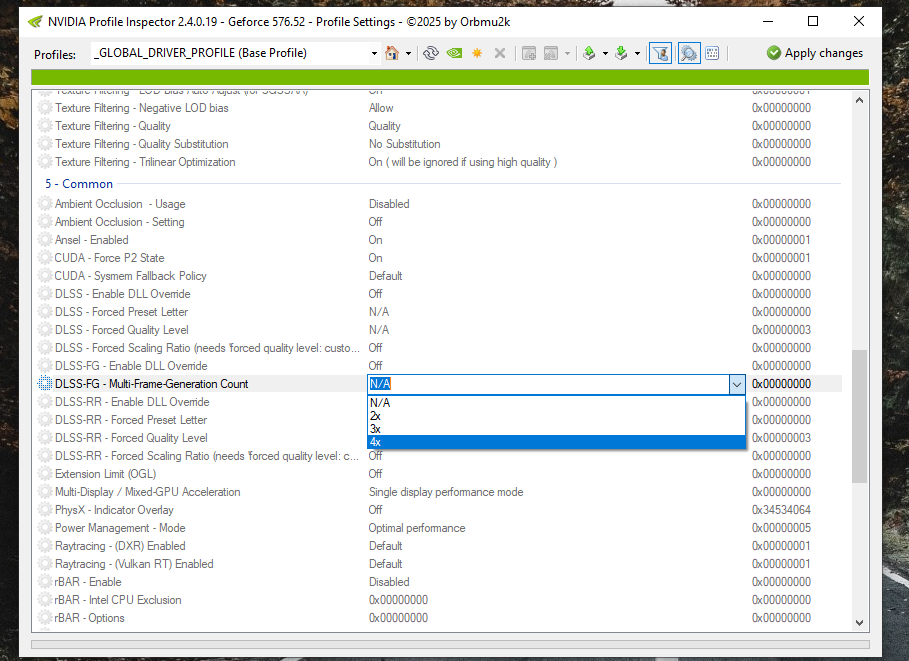Toggle the magnifier-gear show unknown settings button

click(x=689, y=53)
